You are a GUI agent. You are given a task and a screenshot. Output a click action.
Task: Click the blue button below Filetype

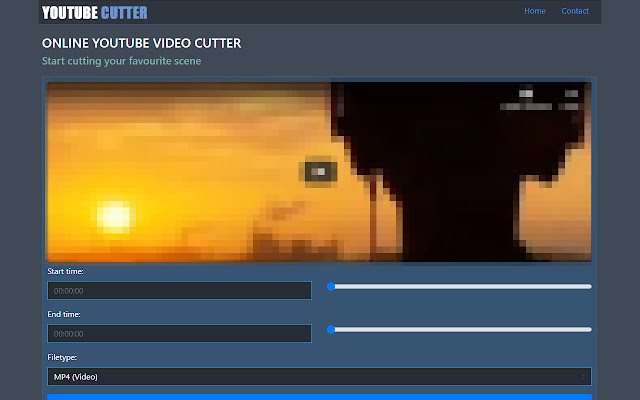tap(319, 397)
